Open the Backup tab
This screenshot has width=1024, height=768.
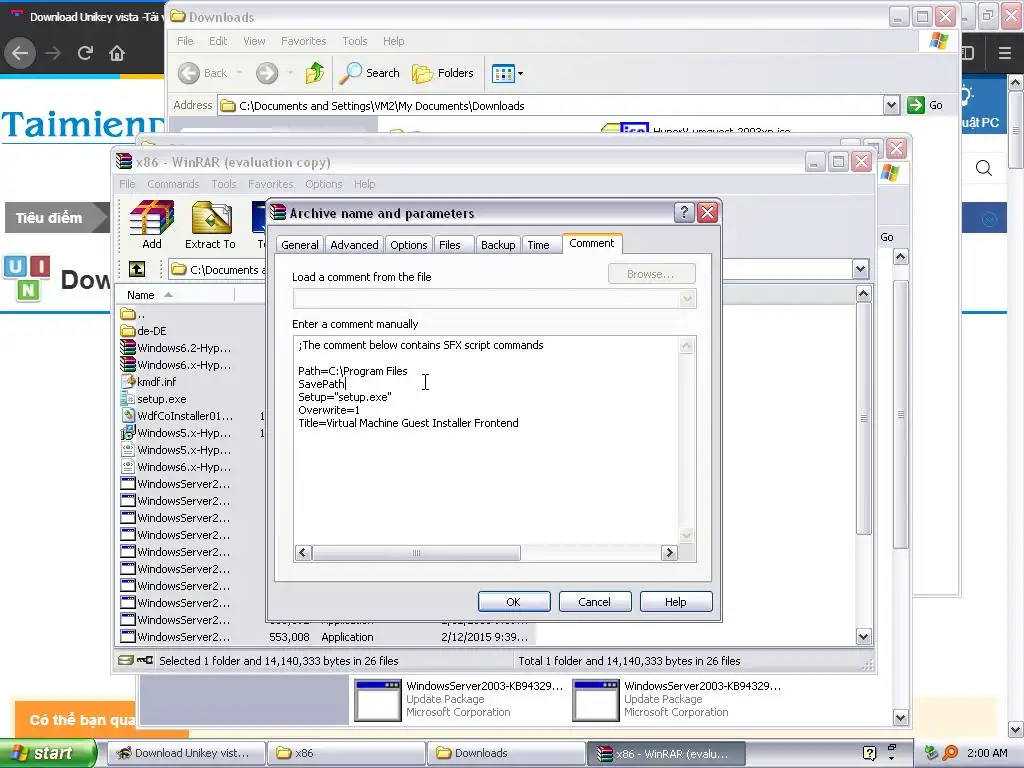click(x=498, y=245)
